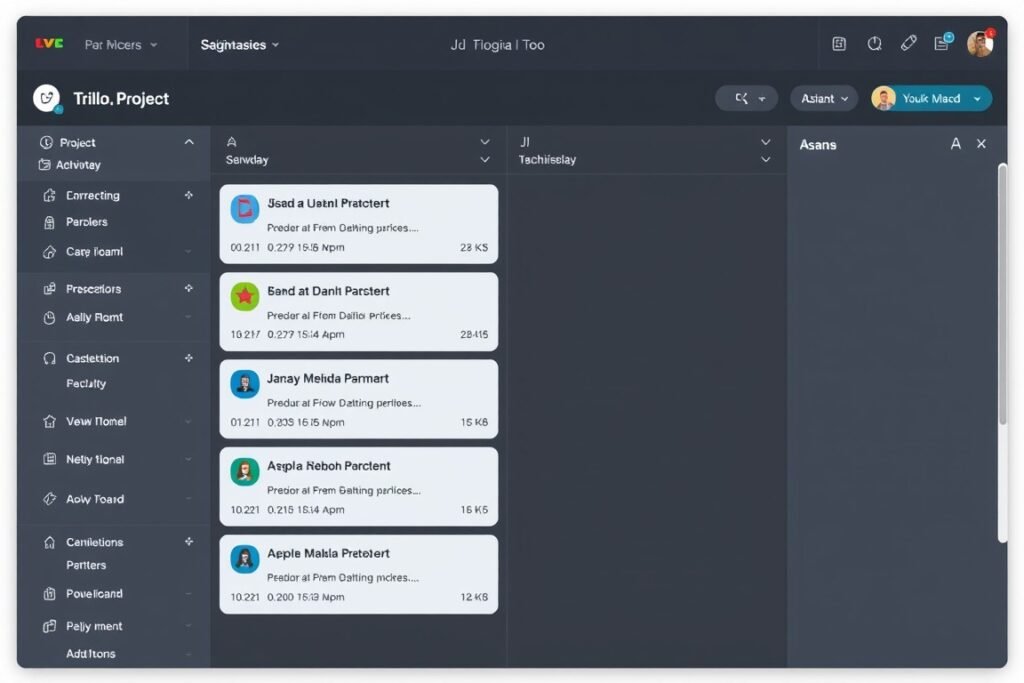Click the Trillo. Project board title
This screenshot has height=683, width=1024.
click(x=121, y=99)
